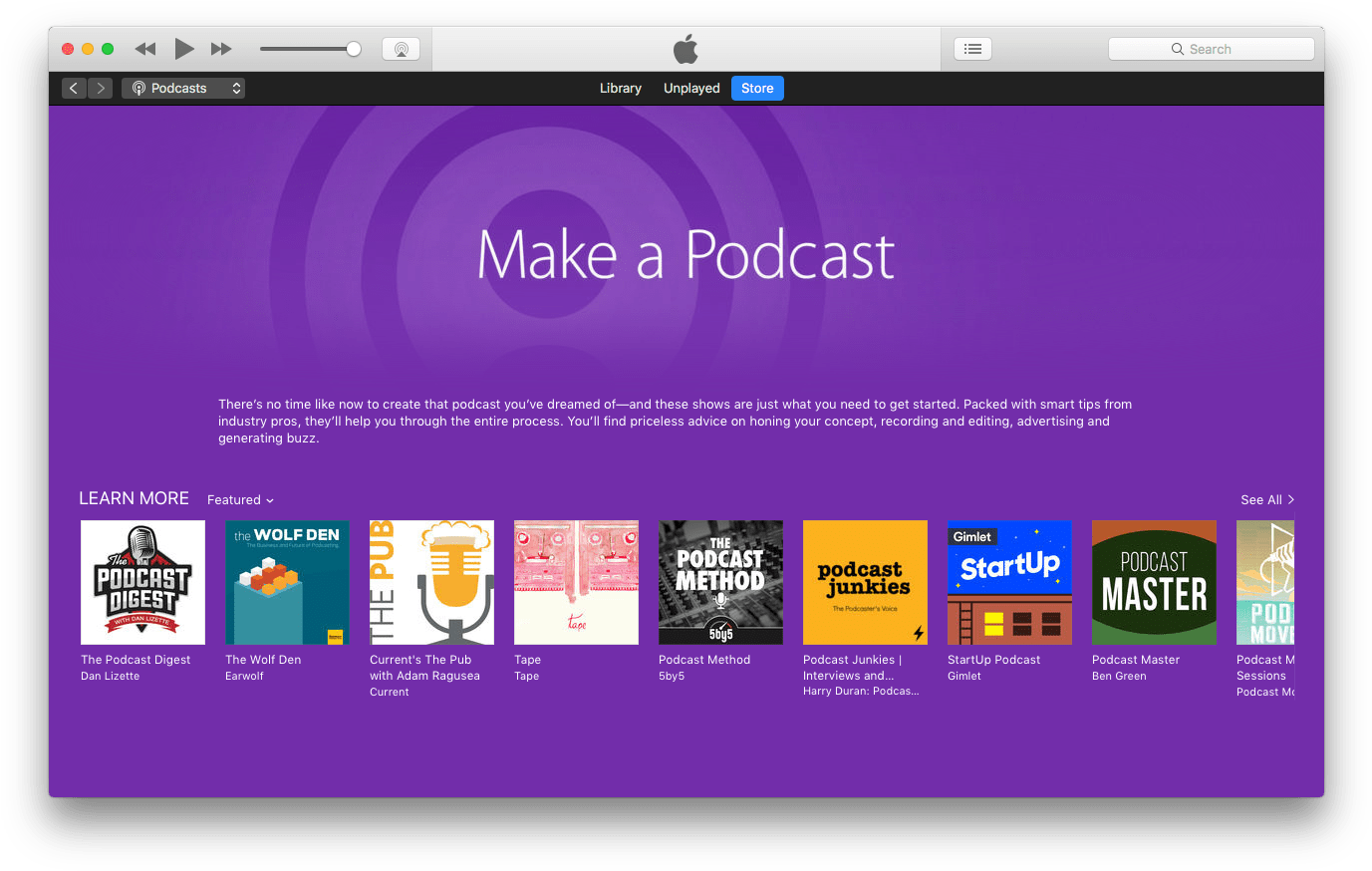The width and height of the screenshot is (1372, 871).
Task: Click The Wolf Den title link
Action: [263, 660]
